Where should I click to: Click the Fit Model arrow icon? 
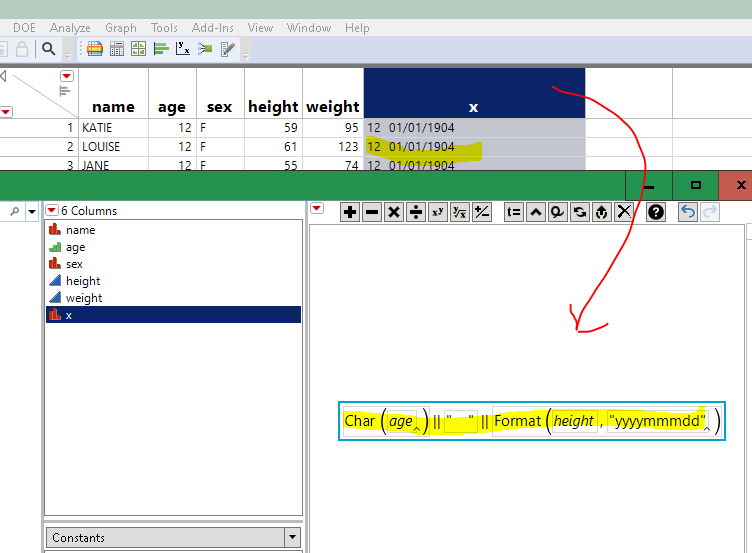(205, 49)
